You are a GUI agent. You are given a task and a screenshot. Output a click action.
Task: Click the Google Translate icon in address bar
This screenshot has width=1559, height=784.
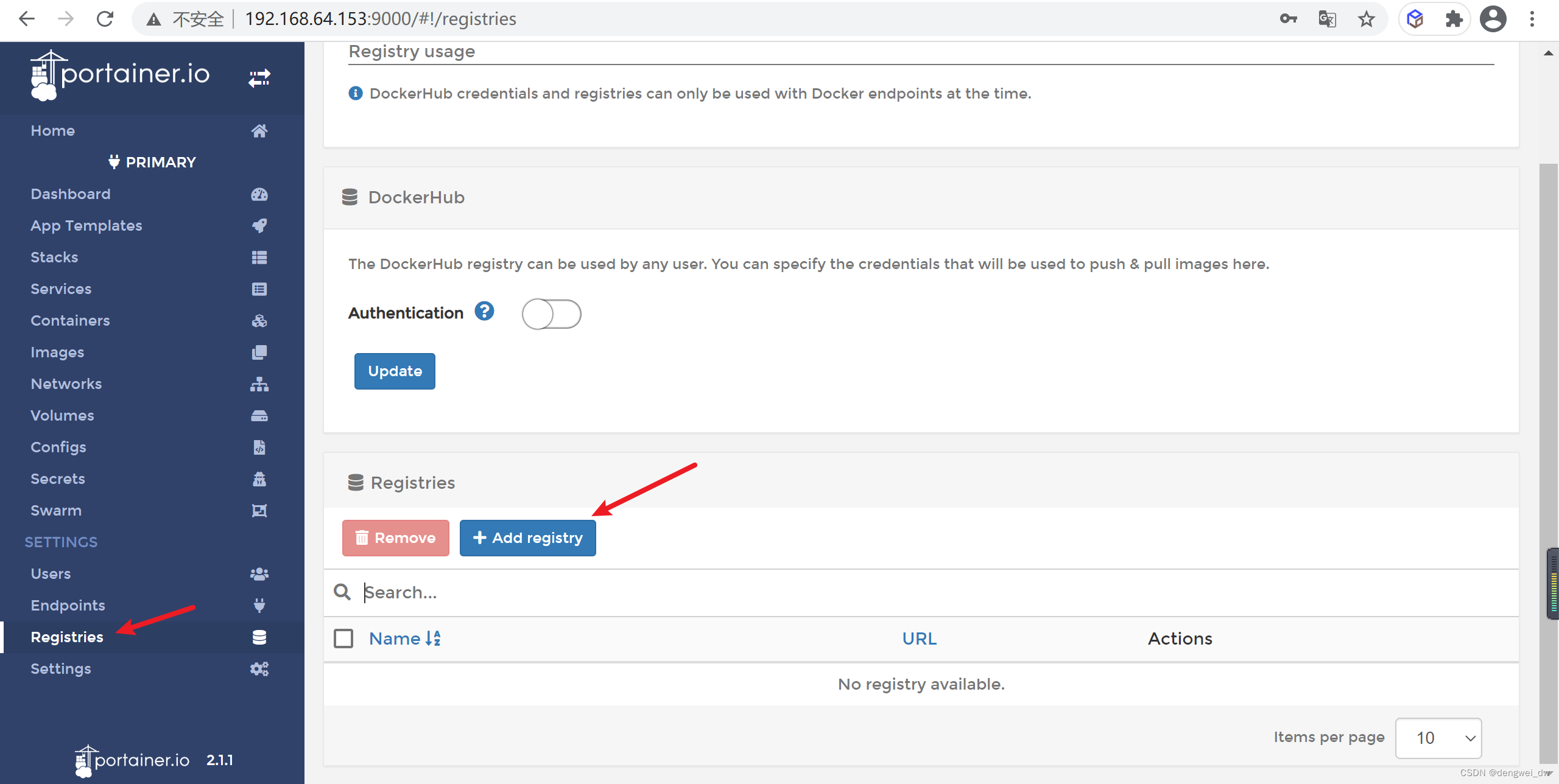click(x=1327, y=19)
